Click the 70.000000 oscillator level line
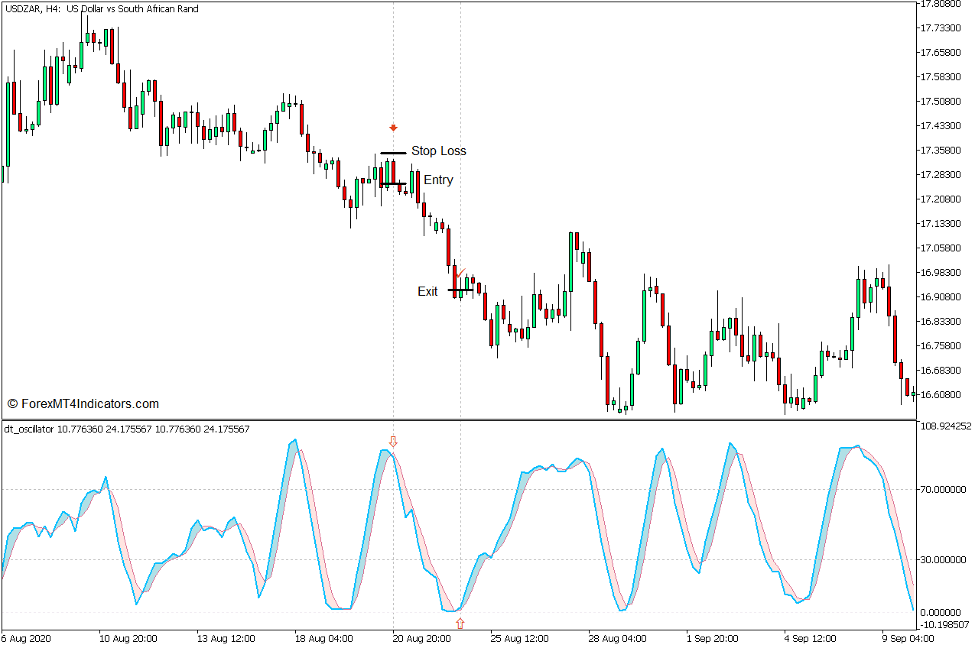The width and height of the screenshot is (977, 650). tap(700, 489)
